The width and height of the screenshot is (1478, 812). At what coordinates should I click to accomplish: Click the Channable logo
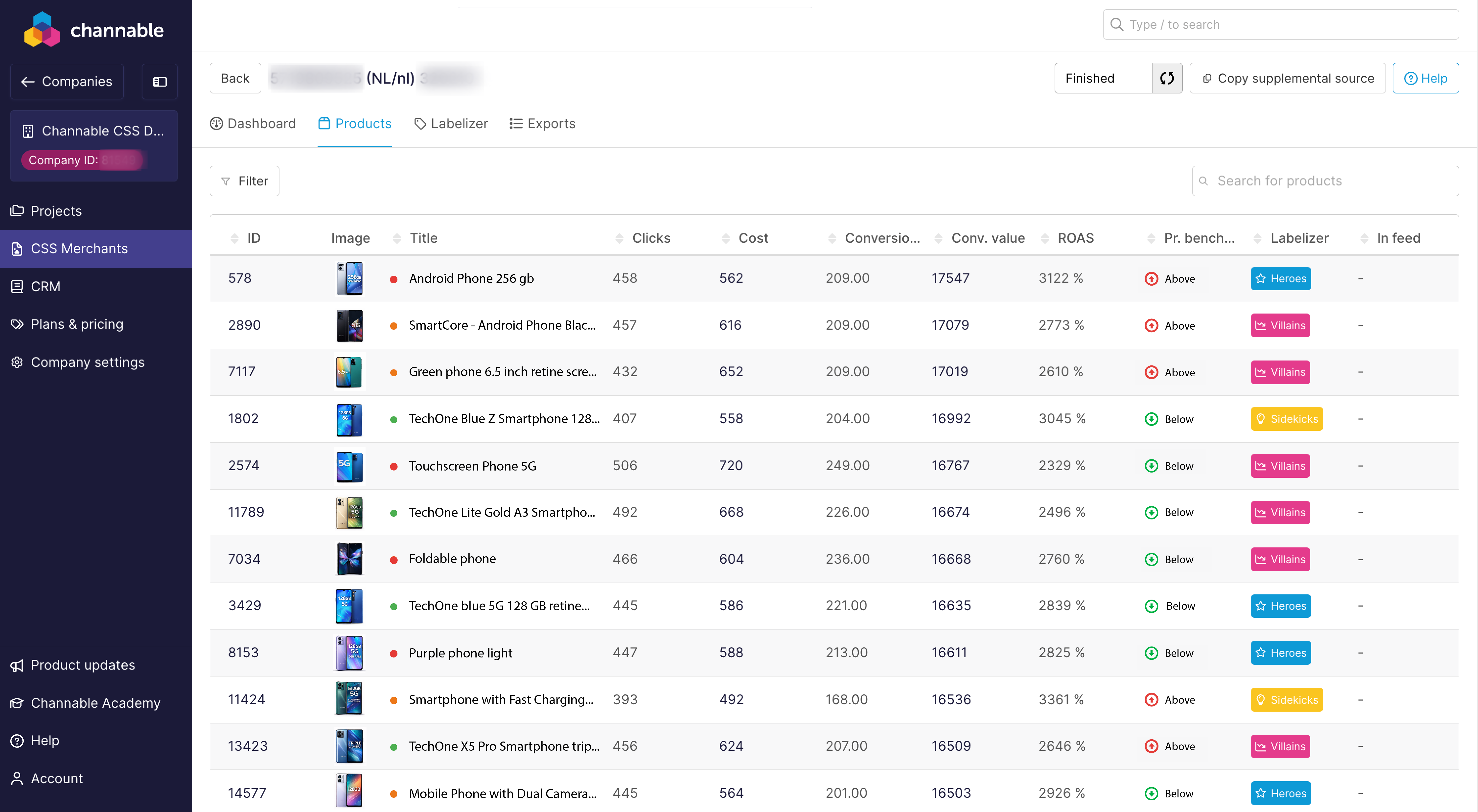(x=93, y=30)
